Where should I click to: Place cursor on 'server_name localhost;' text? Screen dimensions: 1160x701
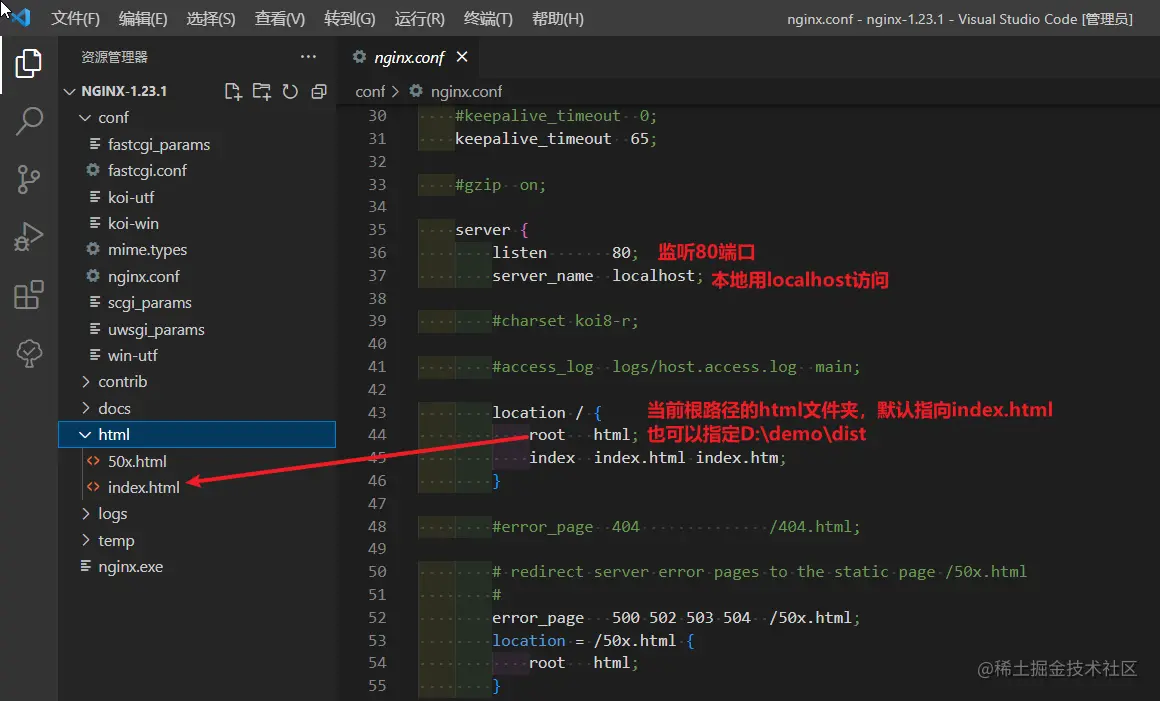pos(598,276)
